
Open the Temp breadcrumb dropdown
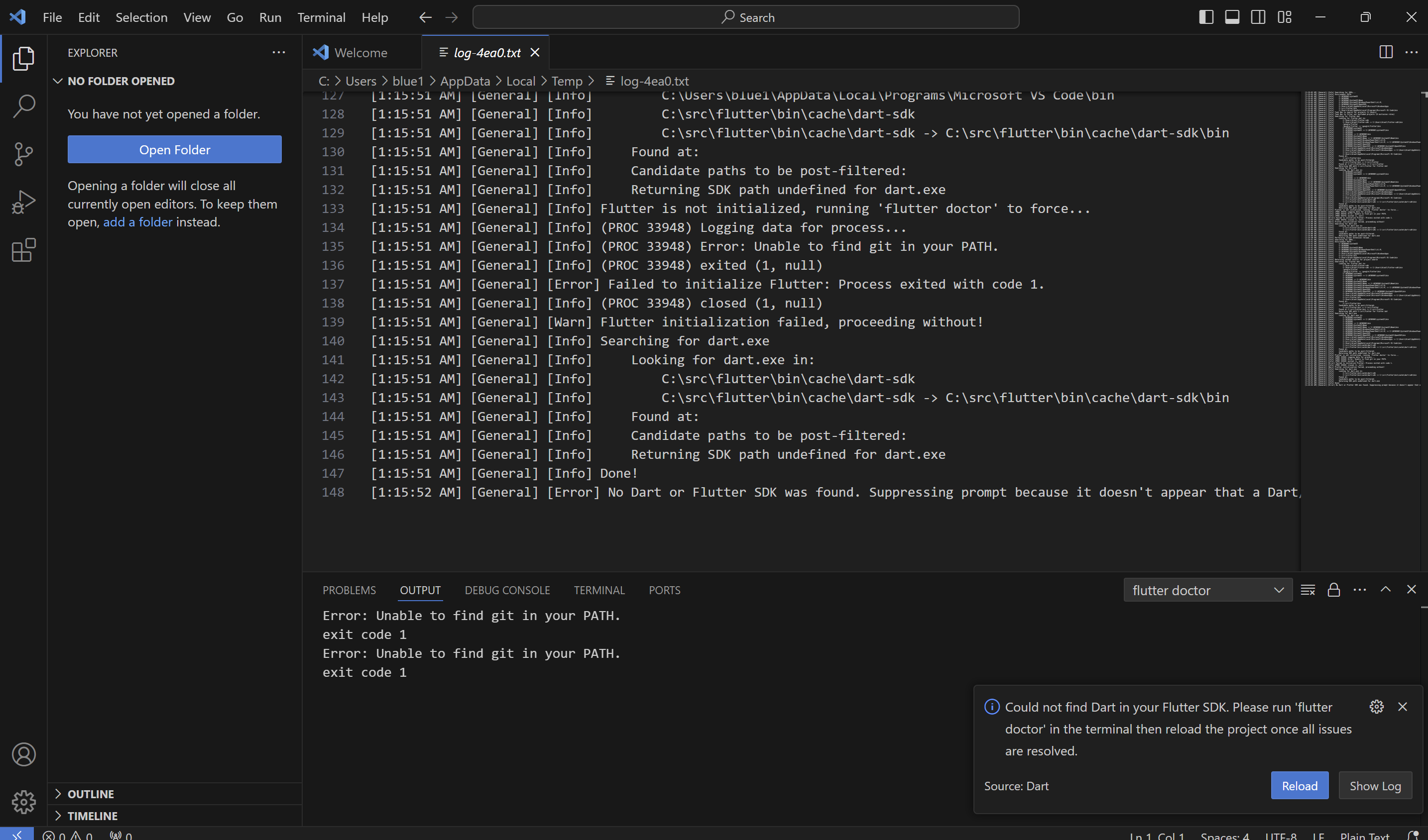pos(567,81)
